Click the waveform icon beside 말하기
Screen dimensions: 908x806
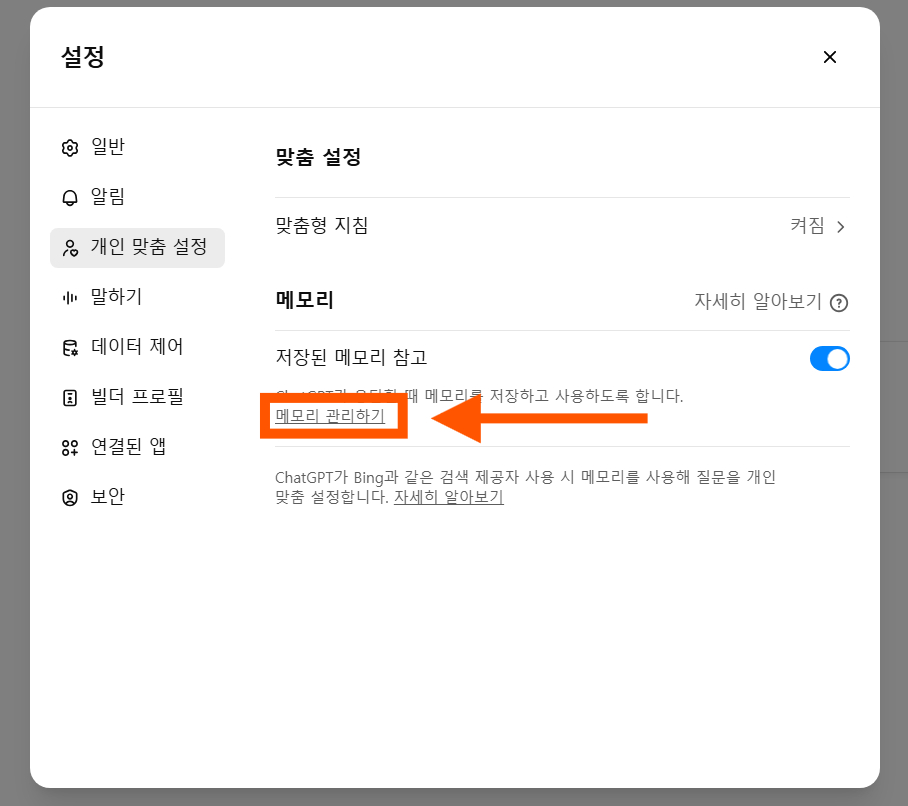69,297
